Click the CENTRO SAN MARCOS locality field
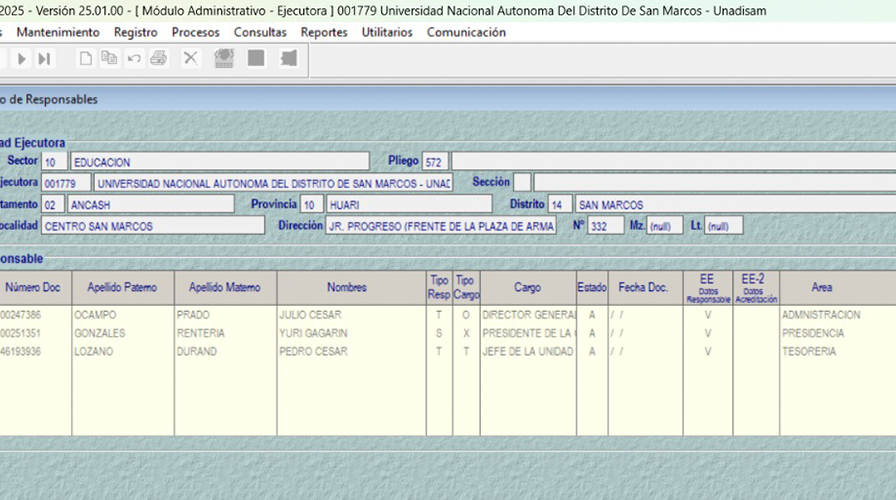 click(153, 226)
